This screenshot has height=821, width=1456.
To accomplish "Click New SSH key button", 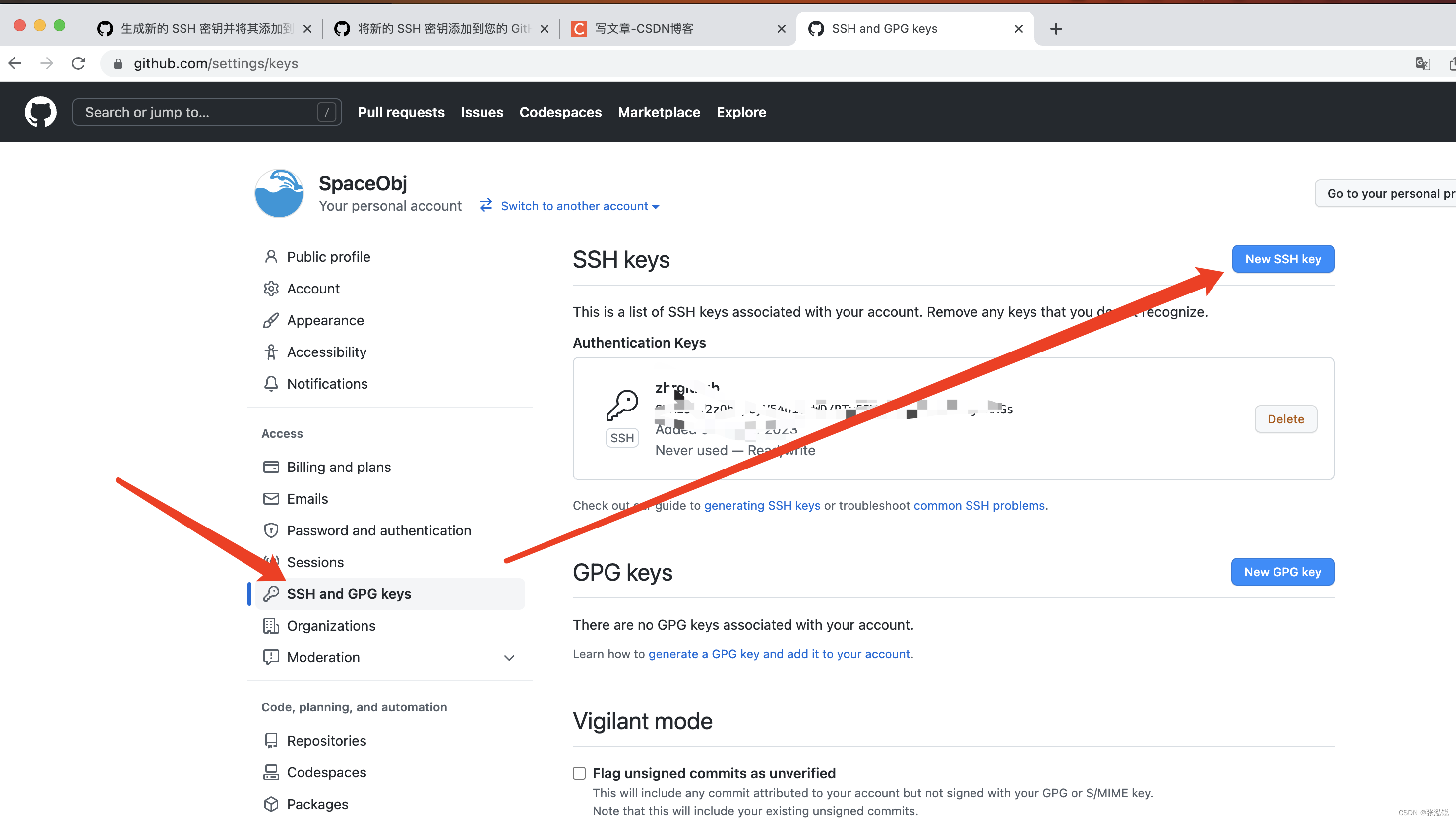I will click(1283, 259).
